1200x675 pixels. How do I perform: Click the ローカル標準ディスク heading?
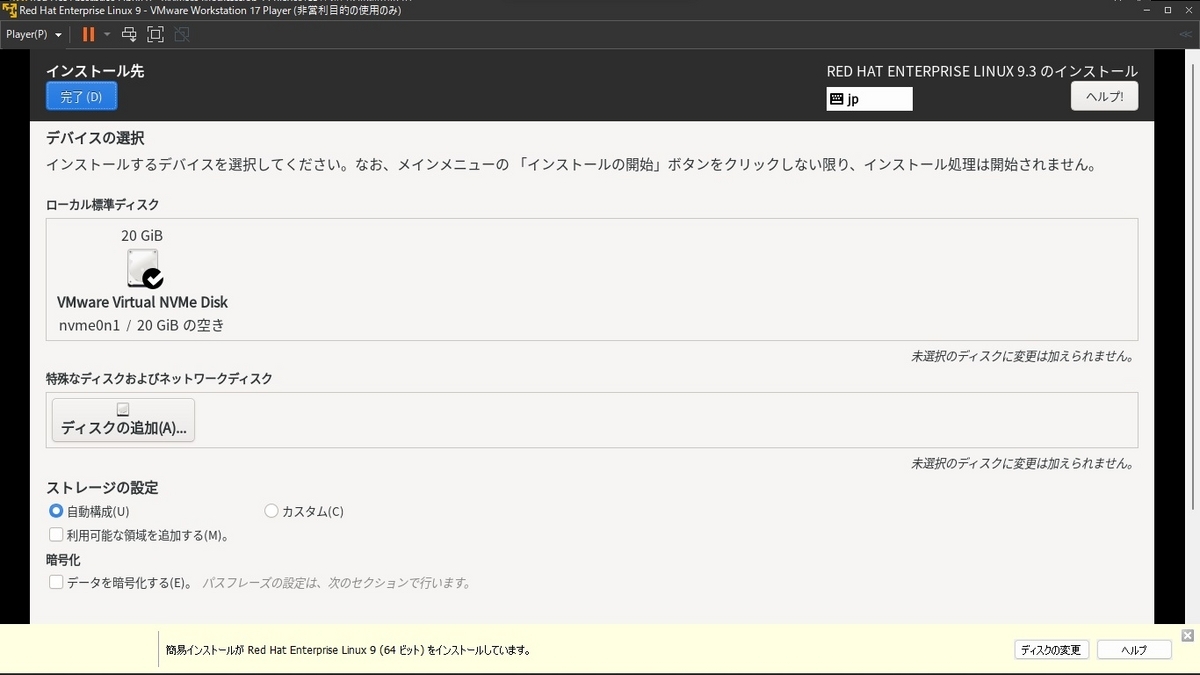[x=103, y=205]
